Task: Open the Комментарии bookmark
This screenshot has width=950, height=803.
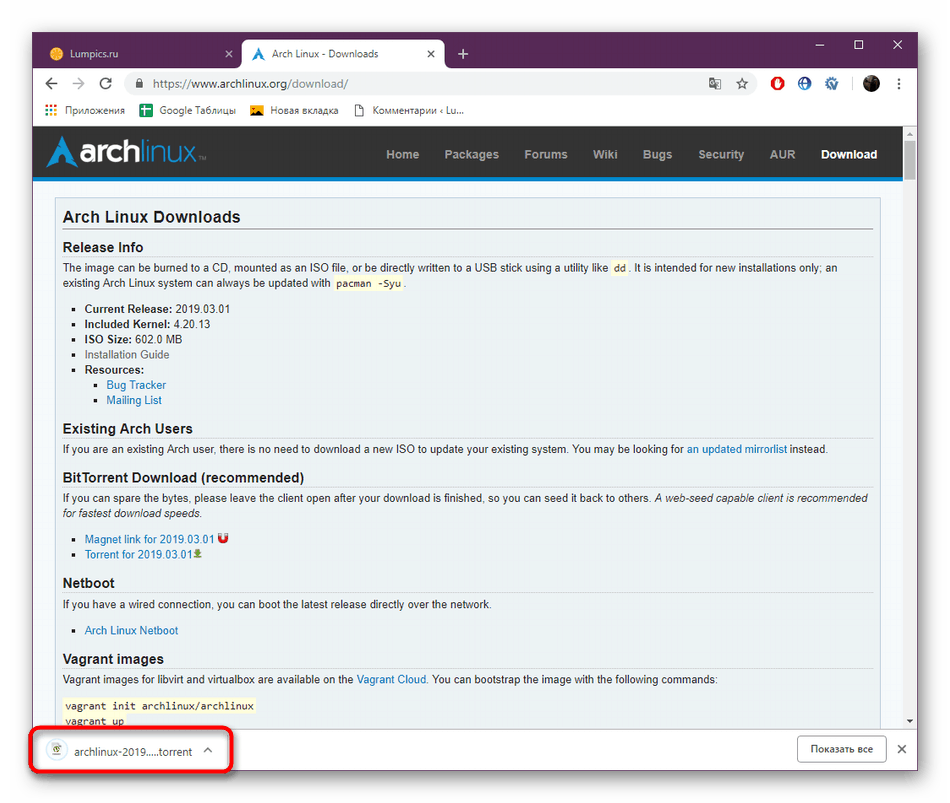Action: tap(409, 110)
